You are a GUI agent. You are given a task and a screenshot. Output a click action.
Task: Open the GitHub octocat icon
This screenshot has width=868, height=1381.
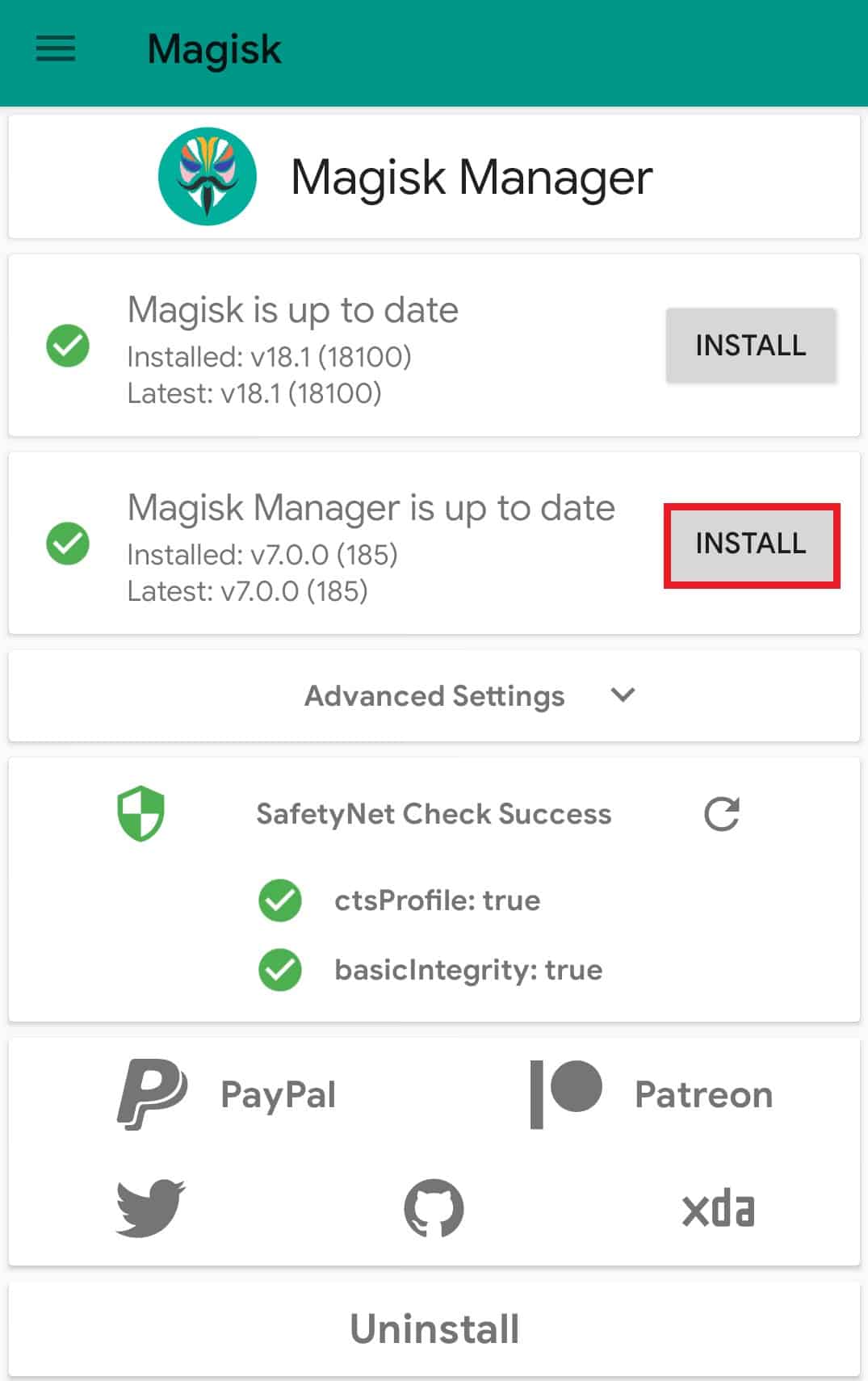[434, 1208]
